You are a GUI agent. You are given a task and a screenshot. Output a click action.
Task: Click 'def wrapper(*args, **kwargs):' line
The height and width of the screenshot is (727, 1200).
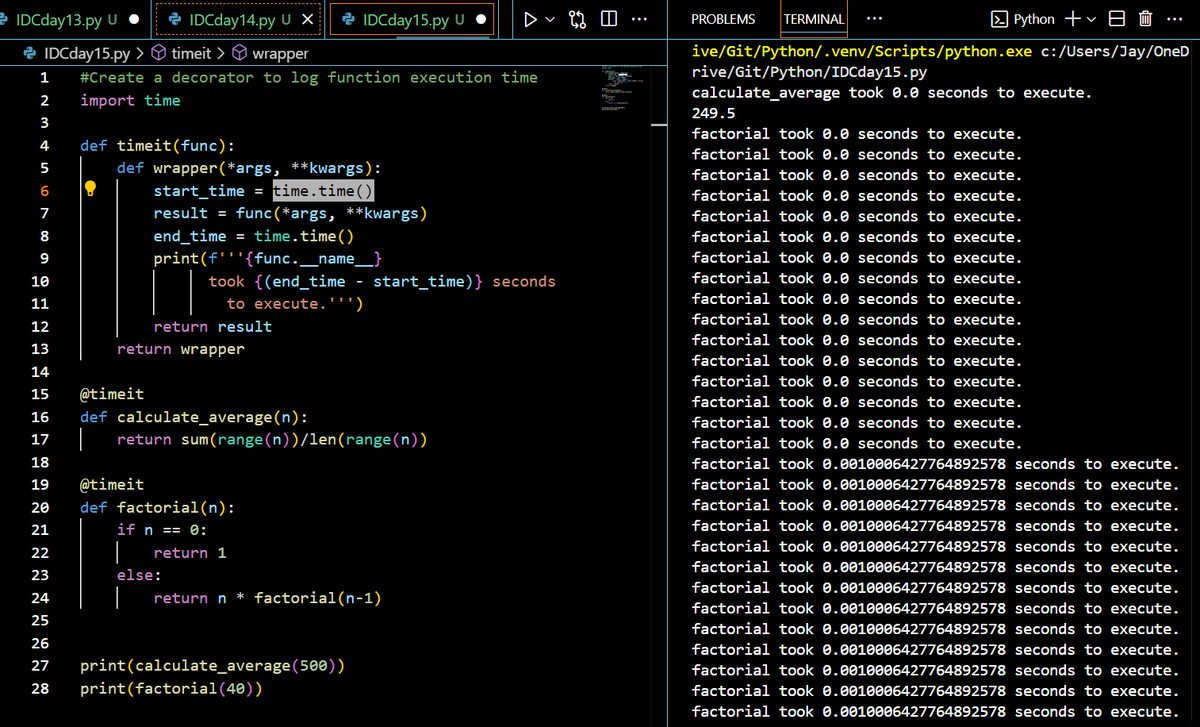coord(249,168)
